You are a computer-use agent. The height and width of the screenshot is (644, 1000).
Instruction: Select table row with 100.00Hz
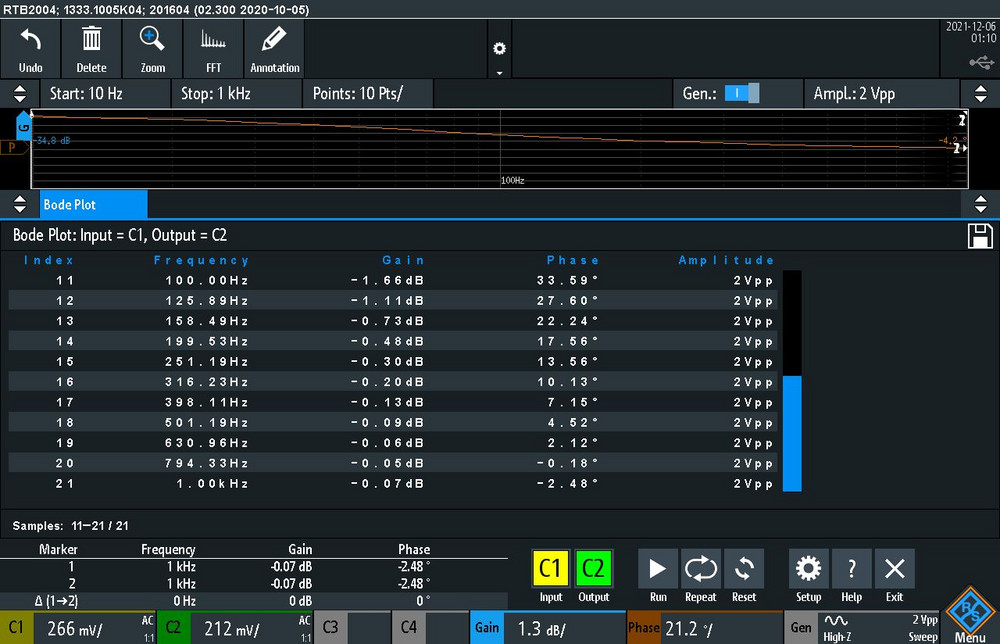pyautogui.click(x=393, y=281)
